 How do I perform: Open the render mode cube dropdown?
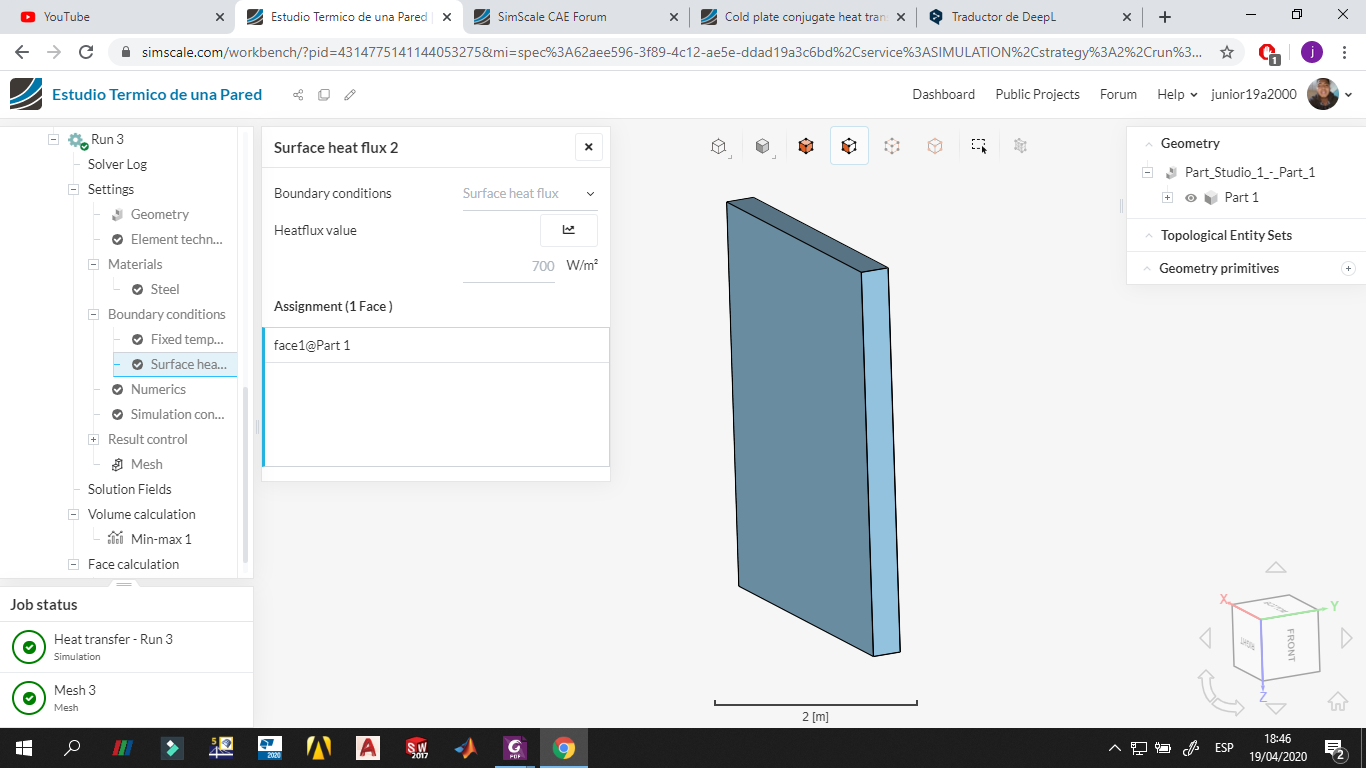(x=762, y=146)
